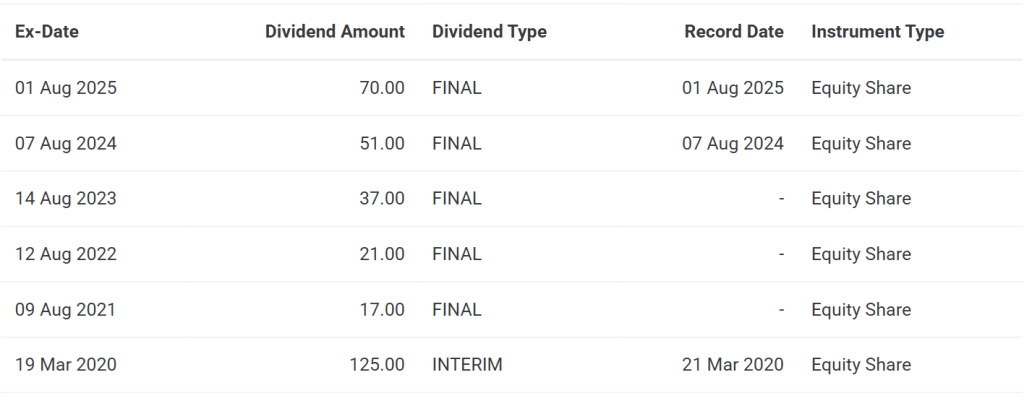This screenshot has height=401, width=1024.
Task: Click the 51.00 dividend amount
Action: click(381, 143)
